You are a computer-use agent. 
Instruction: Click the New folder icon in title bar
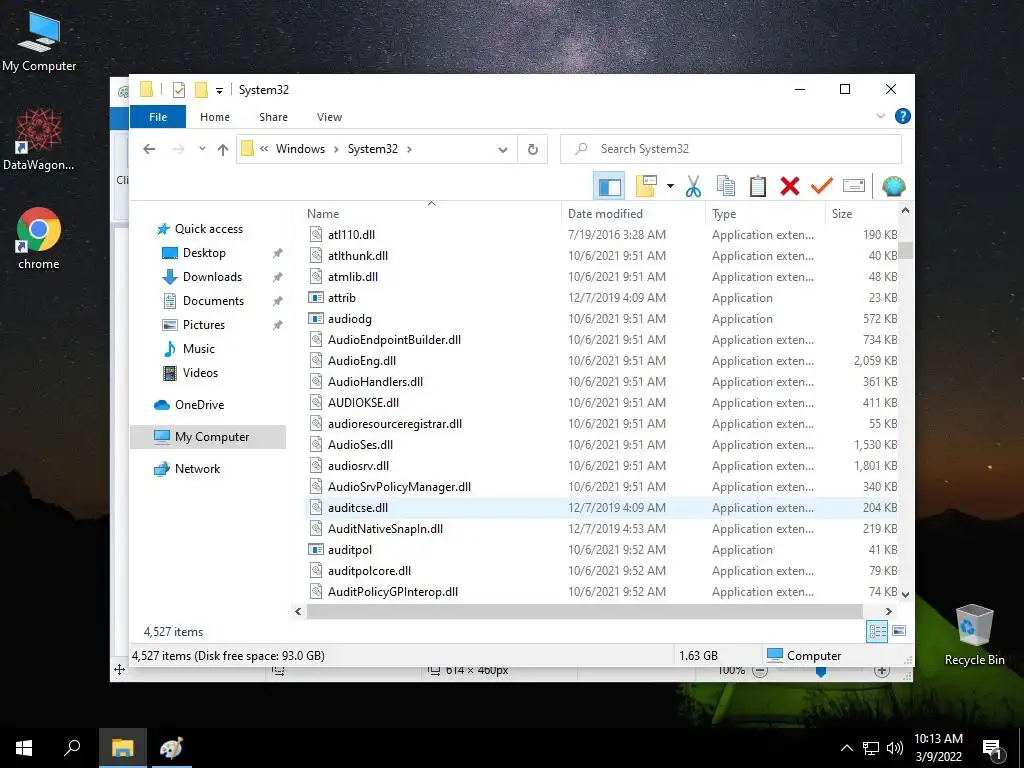pos(201,90)
